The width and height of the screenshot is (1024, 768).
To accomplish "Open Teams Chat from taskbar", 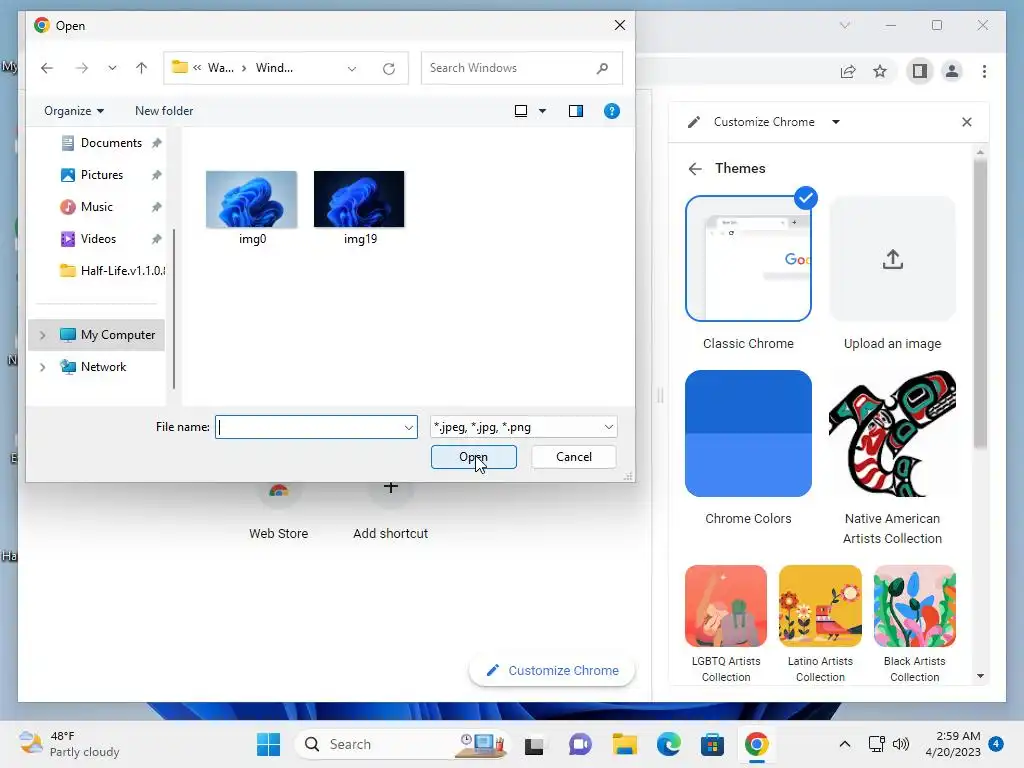I will 580,744.
